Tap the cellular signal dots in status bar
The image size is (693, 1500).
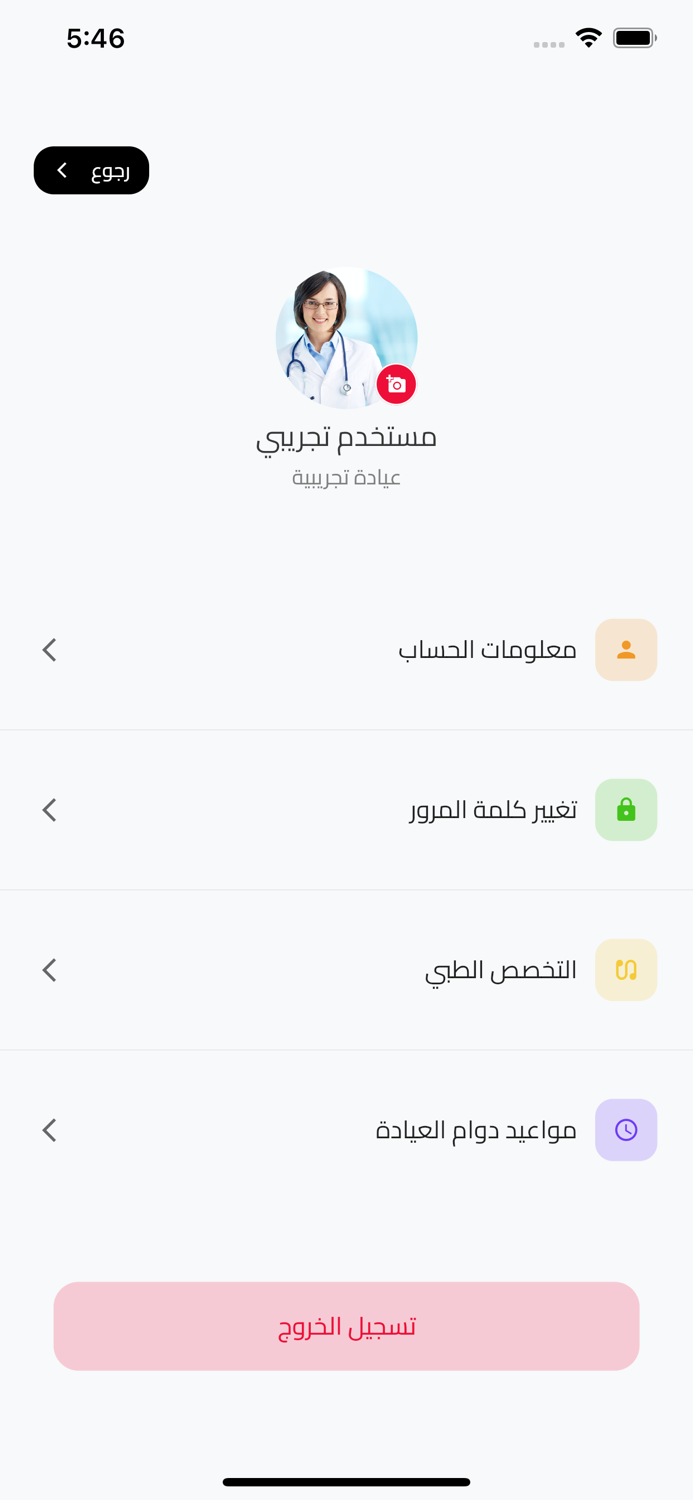point(549,43)
